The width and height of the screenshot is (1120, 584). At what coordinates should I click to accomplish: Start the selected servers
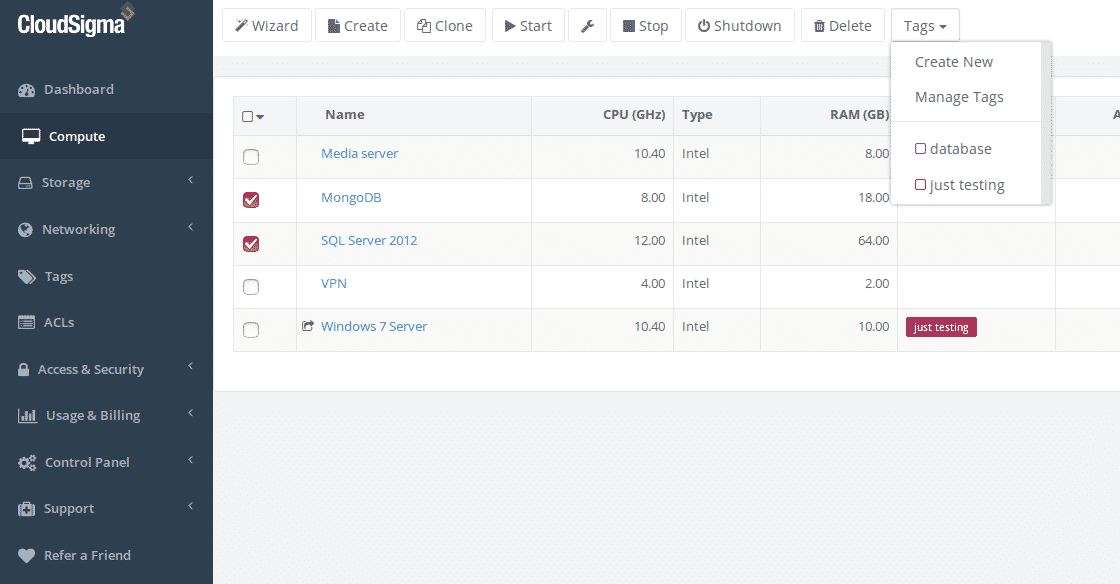click(528, 26)
